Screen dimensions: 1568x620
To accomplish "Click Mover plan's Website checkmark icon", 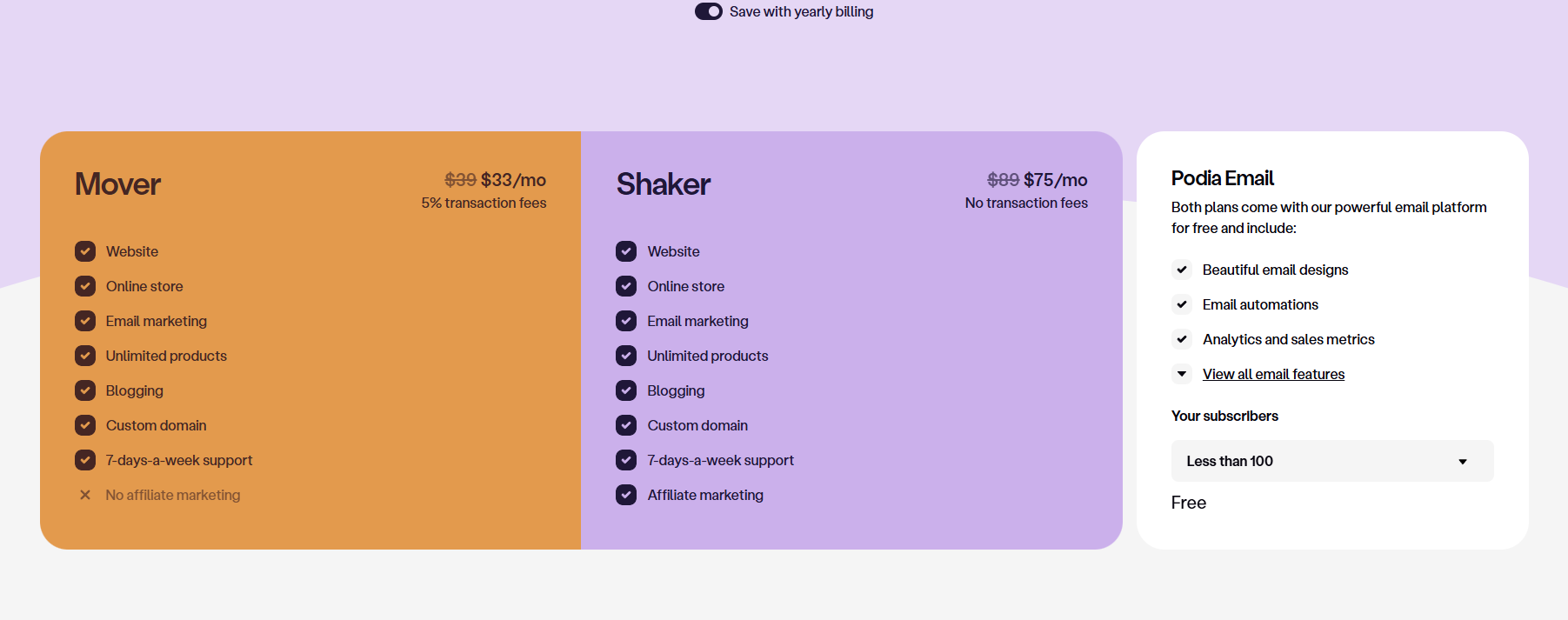I will coord(85,251).
